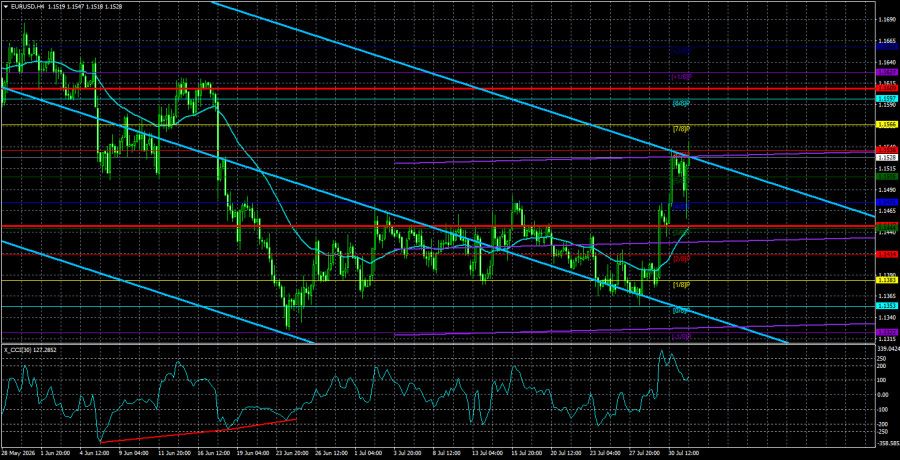Select the [-1/8]P Murrey level label

pos(681,336)
